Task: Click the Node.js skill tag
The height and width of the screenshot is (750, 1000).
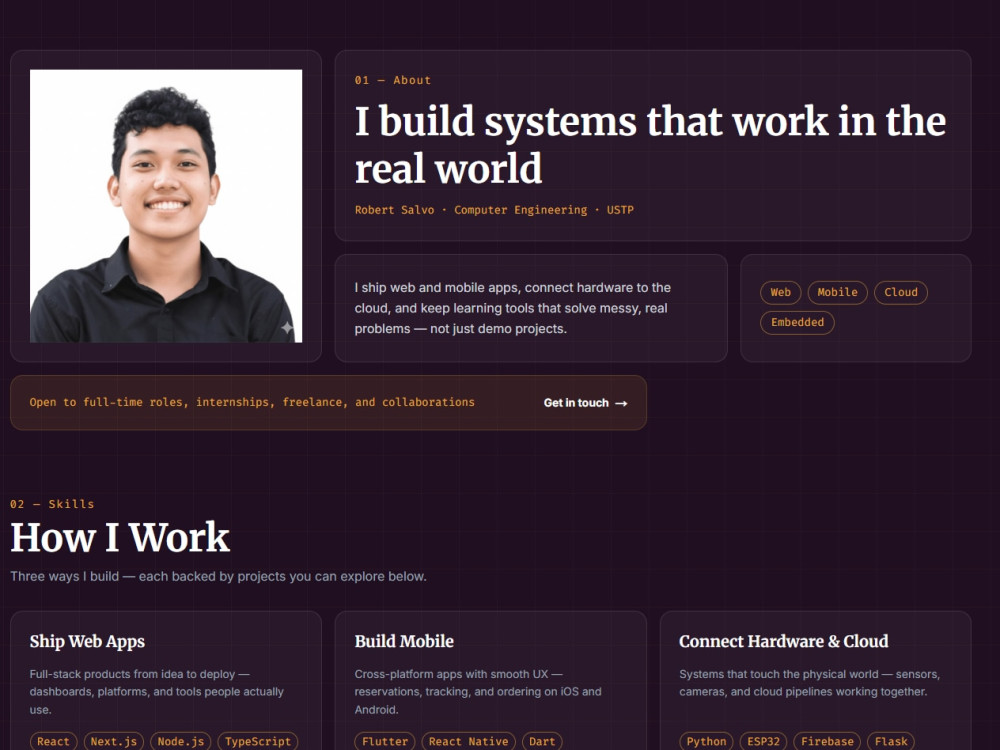Action: point(180,741)
